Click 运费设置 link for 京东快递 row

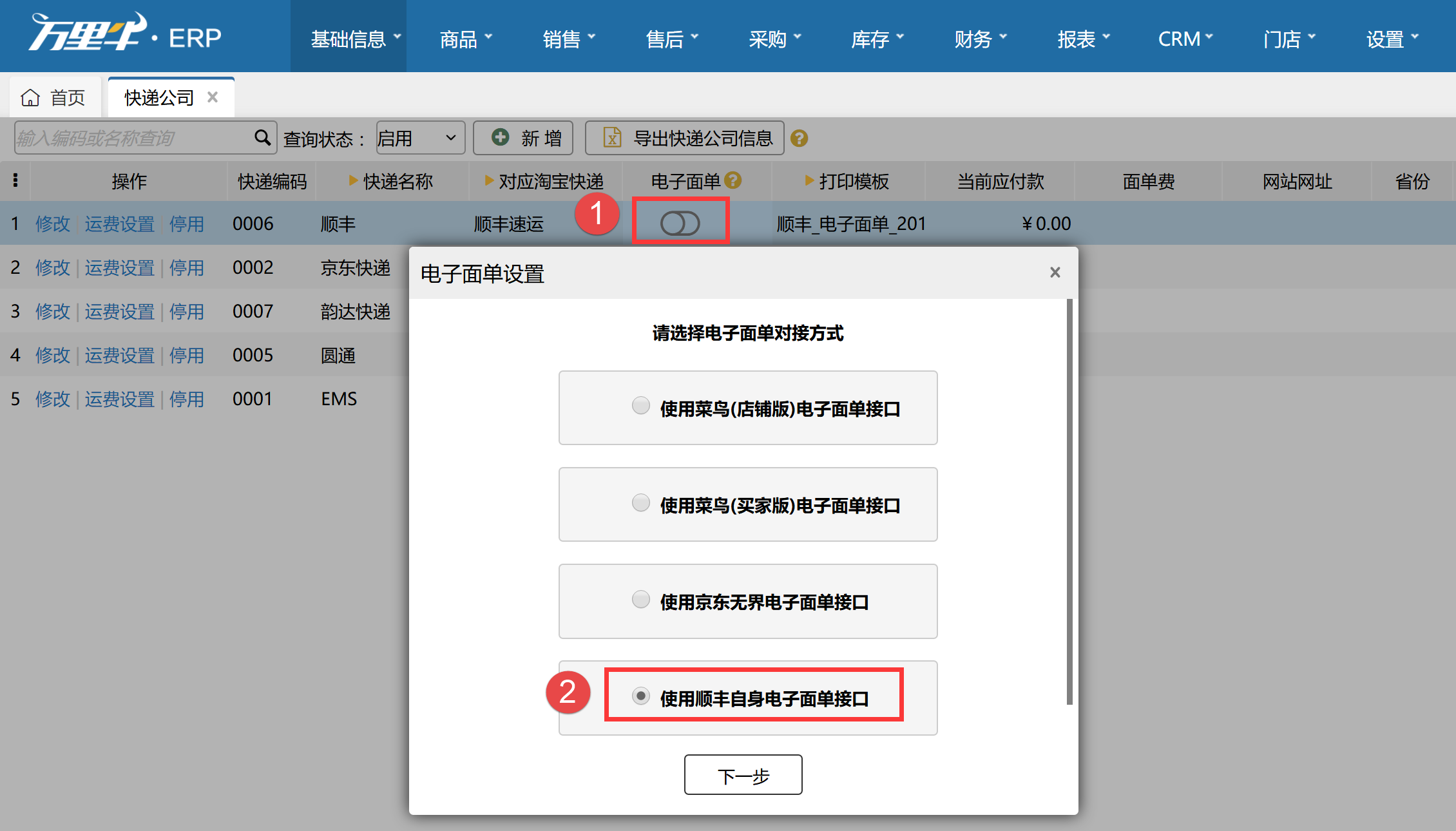click(120, 267)
